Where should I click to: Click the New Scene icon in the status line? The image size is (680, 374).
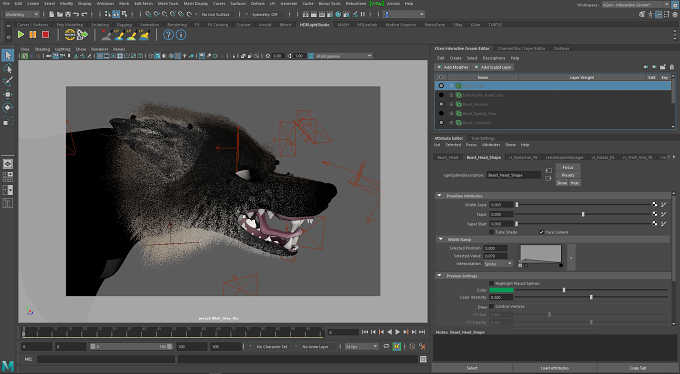pyautogui.click(x=51, y=14)
